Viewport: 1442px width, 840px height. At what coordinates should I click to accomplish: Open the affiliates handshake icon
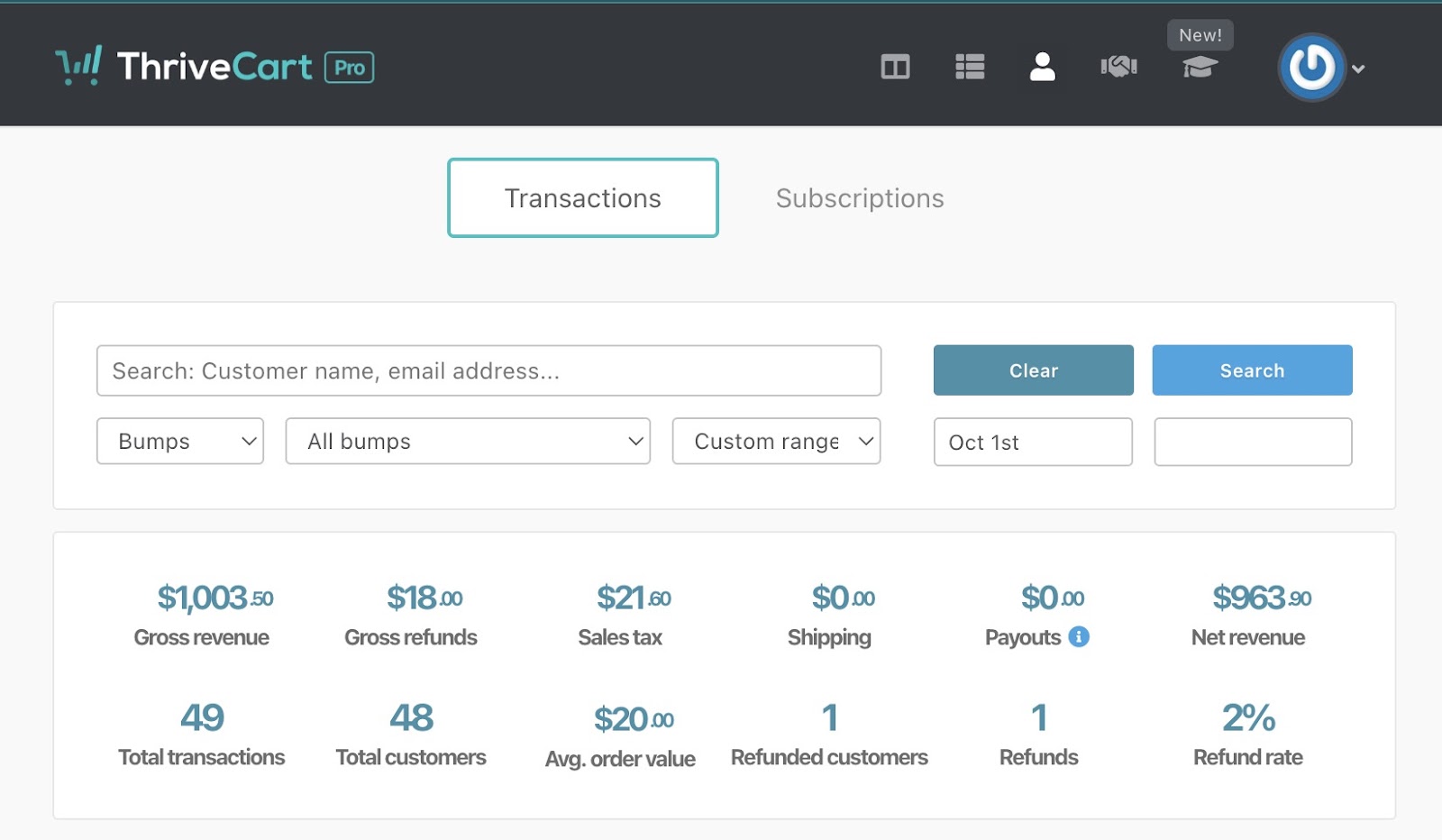click(1118, 67)
